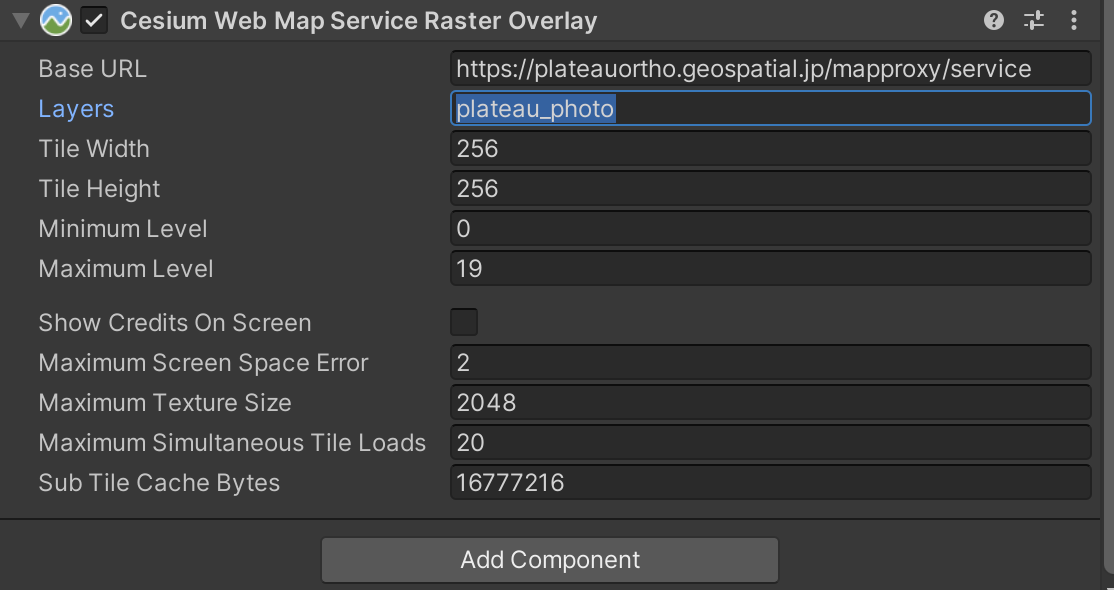Click the Sub Tile Cache Bytes label
This screenshot has height=590, width=1114.
point(159,483)
